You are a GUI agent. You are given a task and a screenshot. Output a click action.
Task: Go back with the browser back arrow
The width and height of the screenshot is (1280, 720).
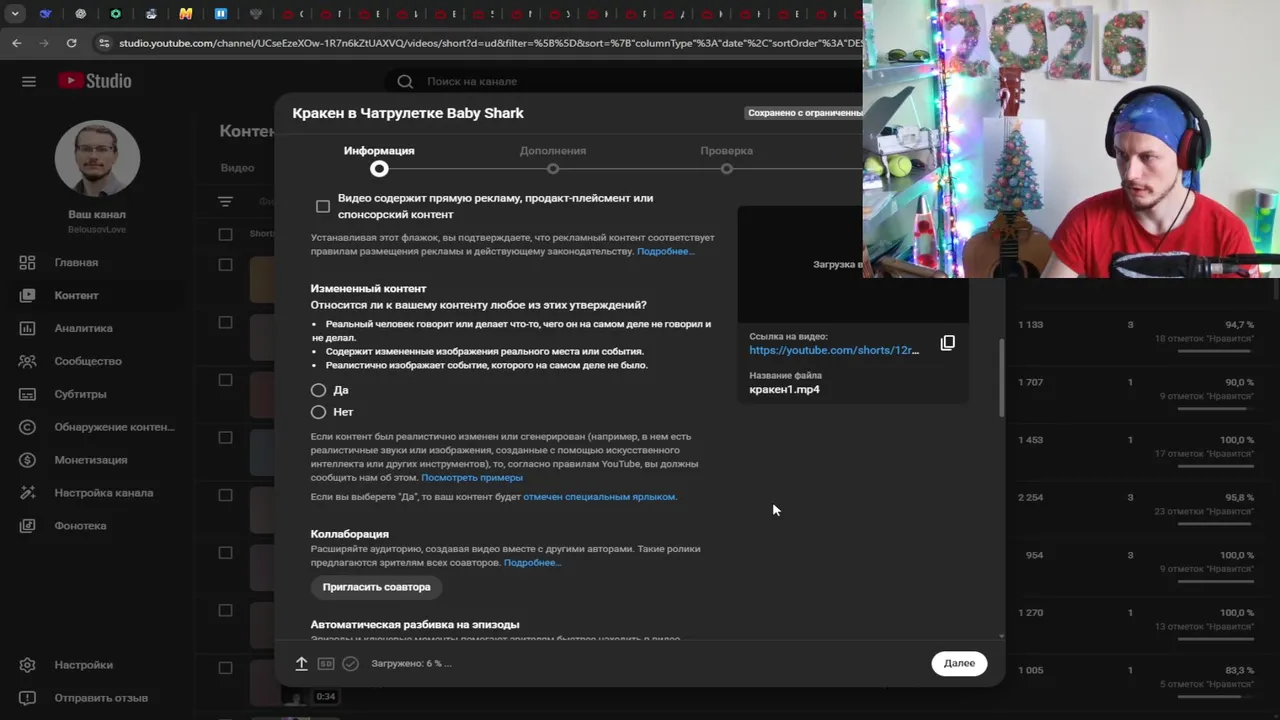pos(17,43)
